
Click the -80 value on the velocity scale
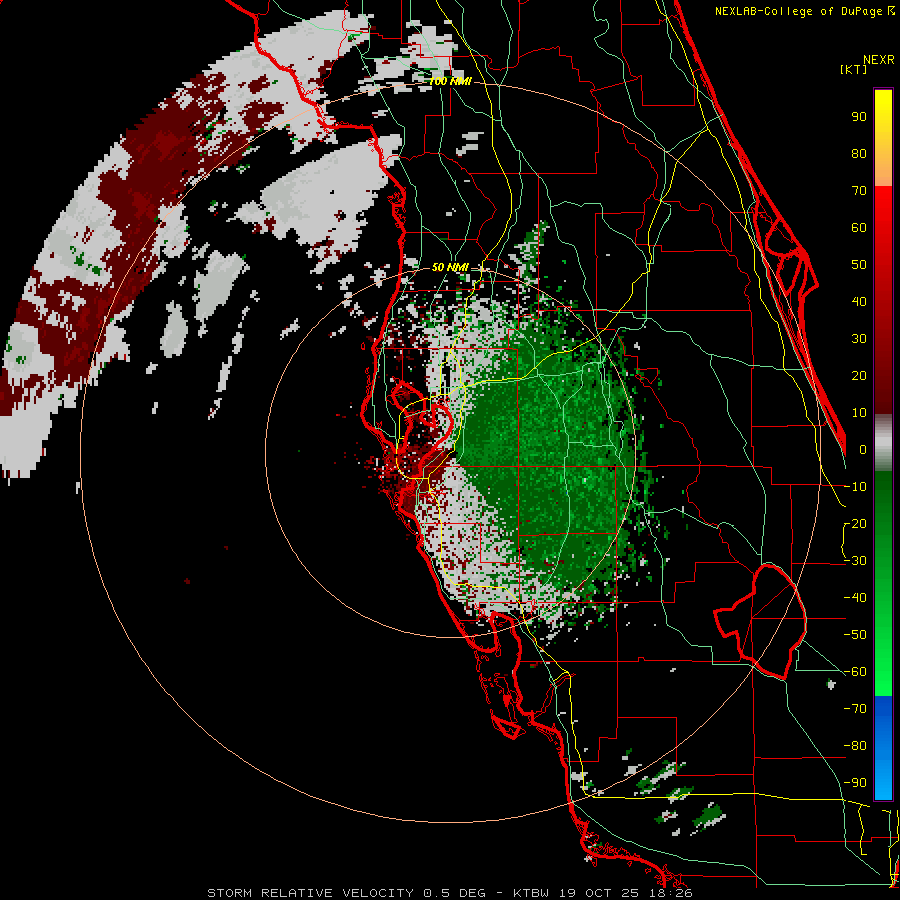855,746
